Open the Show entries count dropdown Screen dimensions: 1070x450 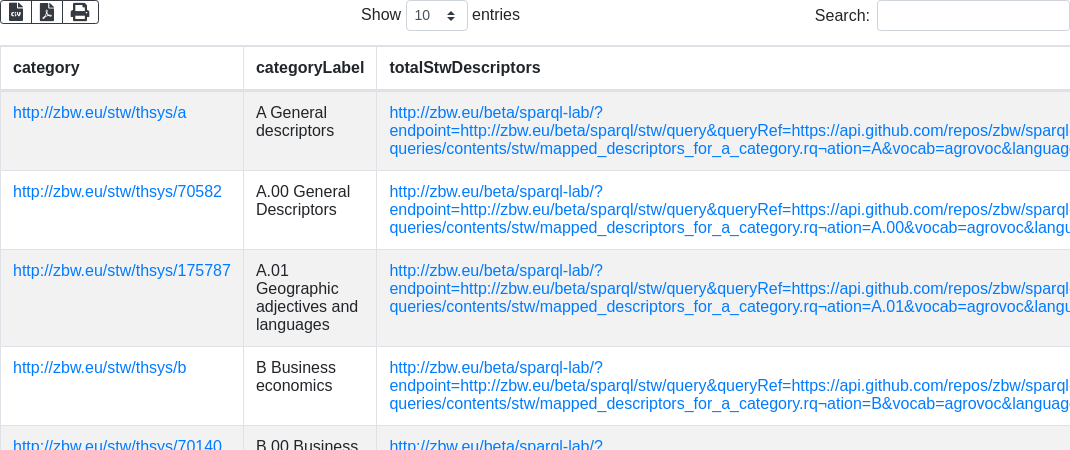436,16
